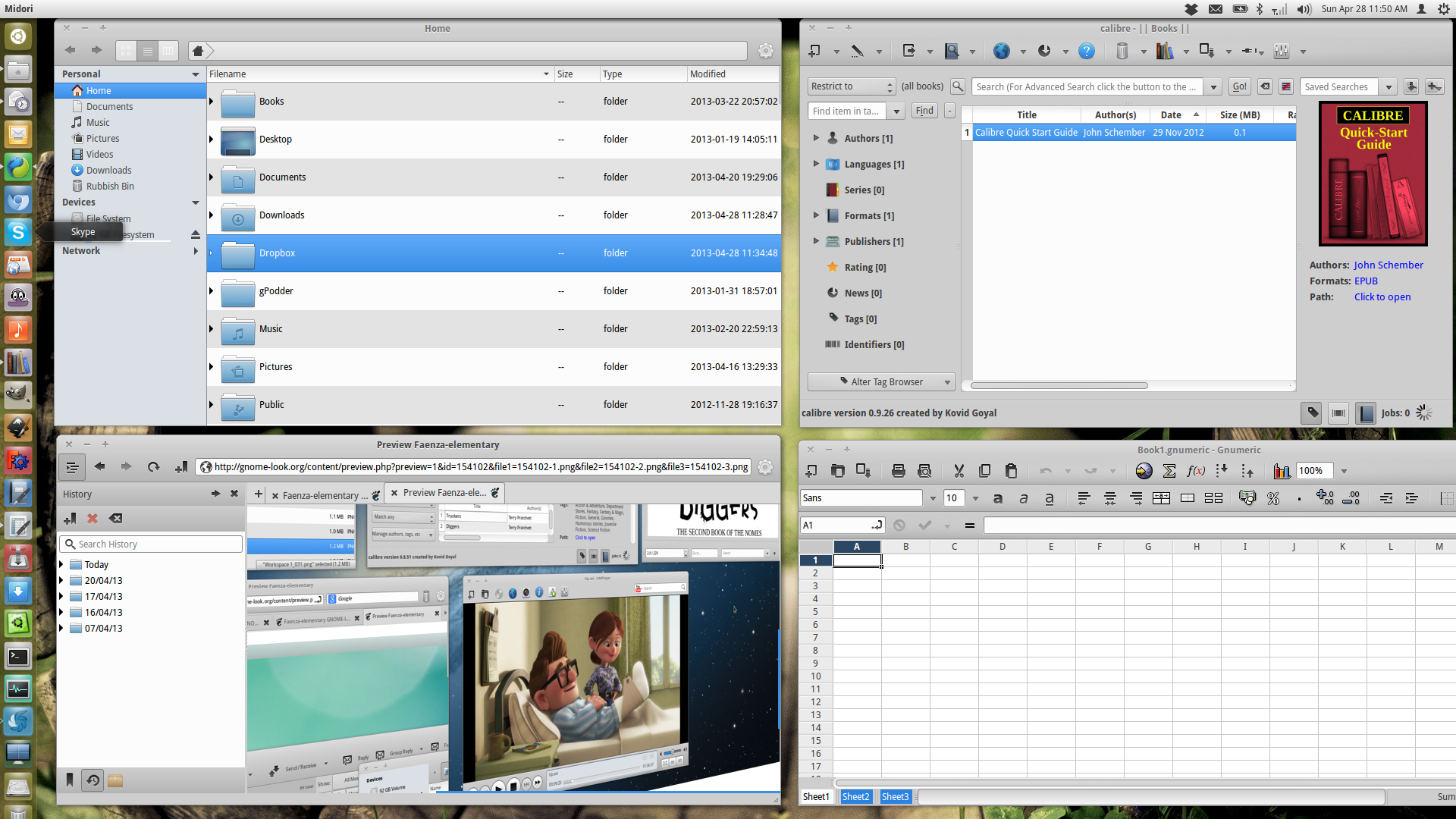Screen dimensions: 1456x819
Task: Open Restrict to dropdown in calibre
Action: click(x=852, y=86)
